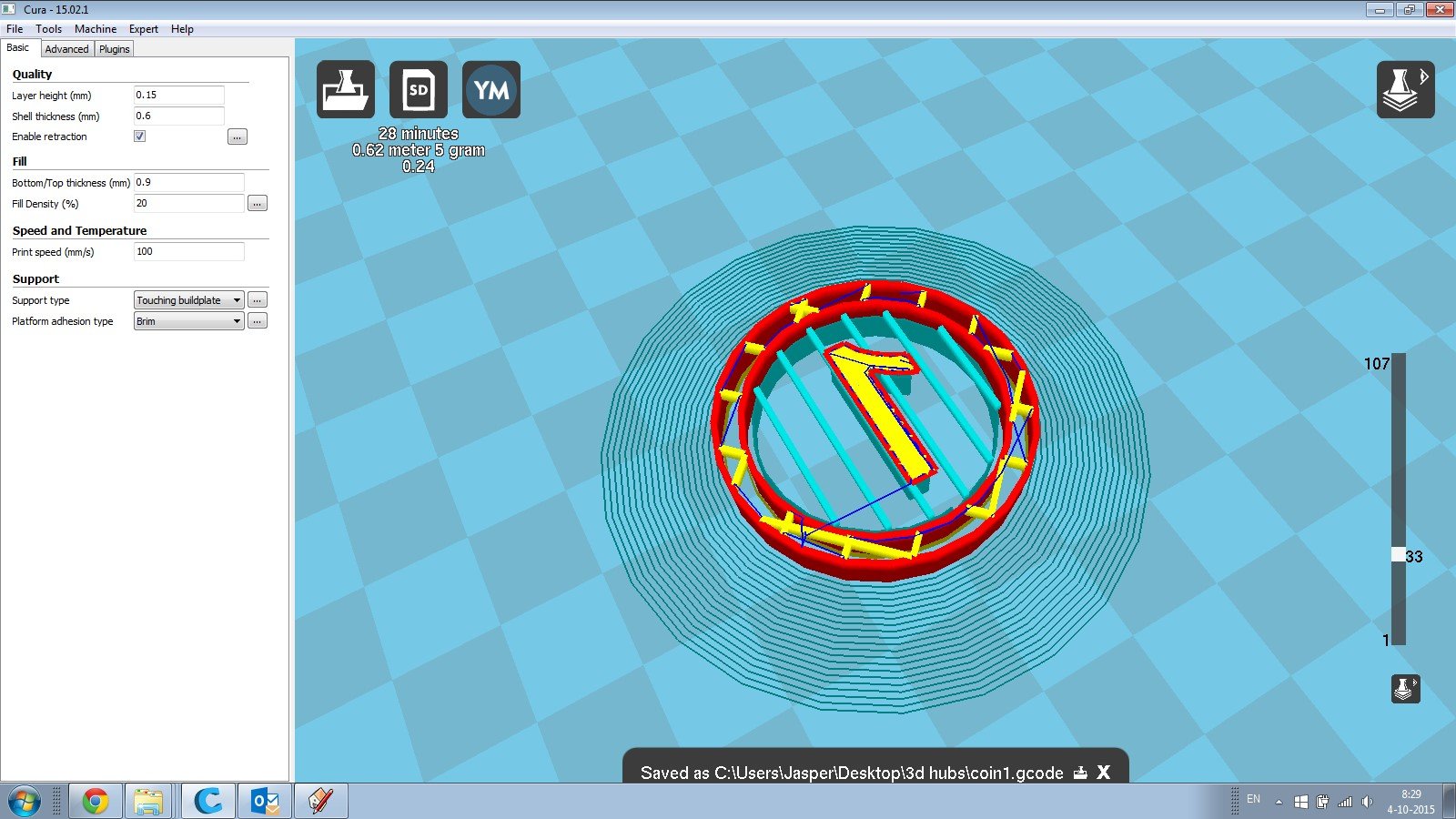Click the Fill Density input field

pyautogui.click(x=189, y=203)
